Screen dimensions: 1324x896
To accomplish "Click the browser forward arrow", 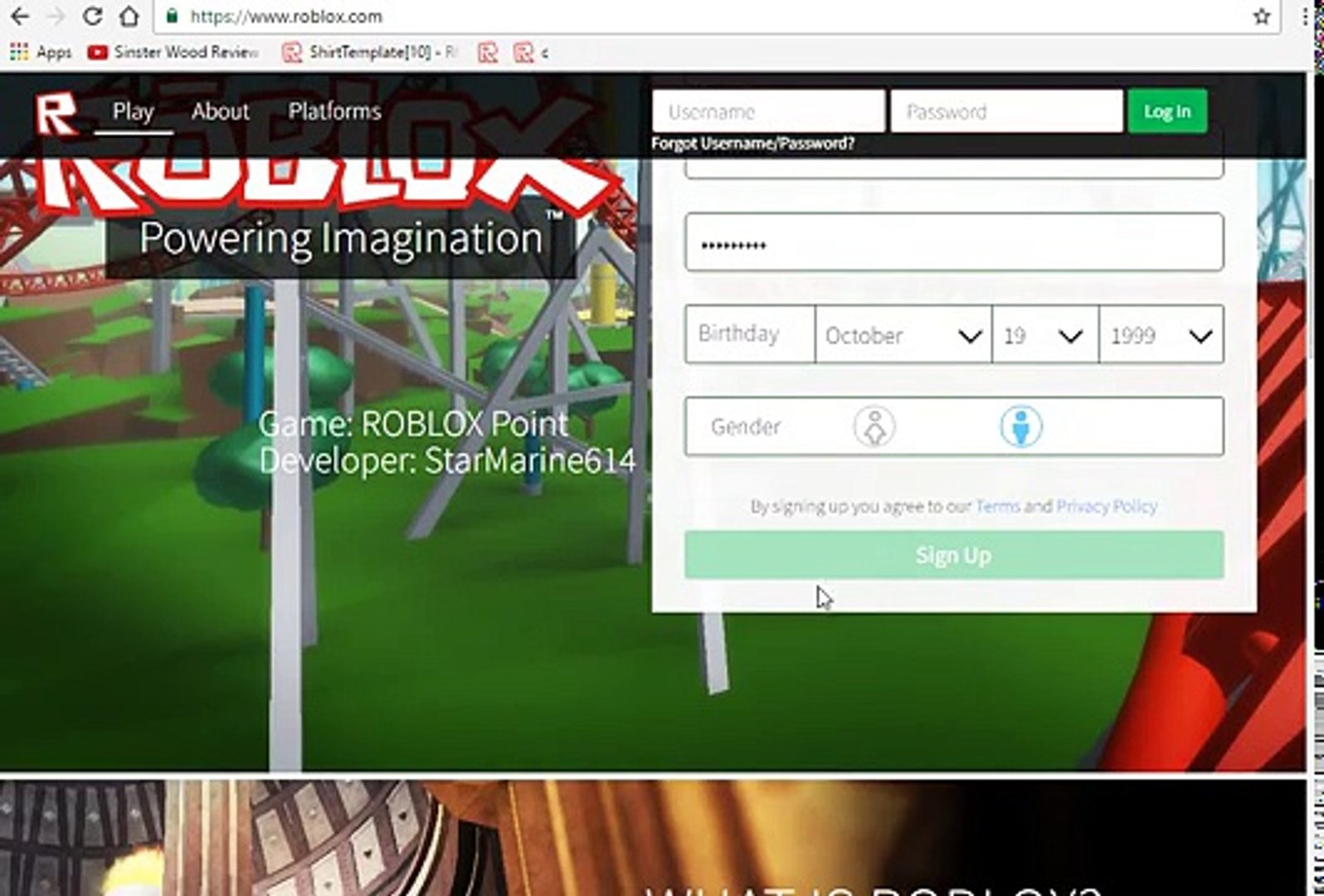I will pyautogui.click(x=56, y=16).
